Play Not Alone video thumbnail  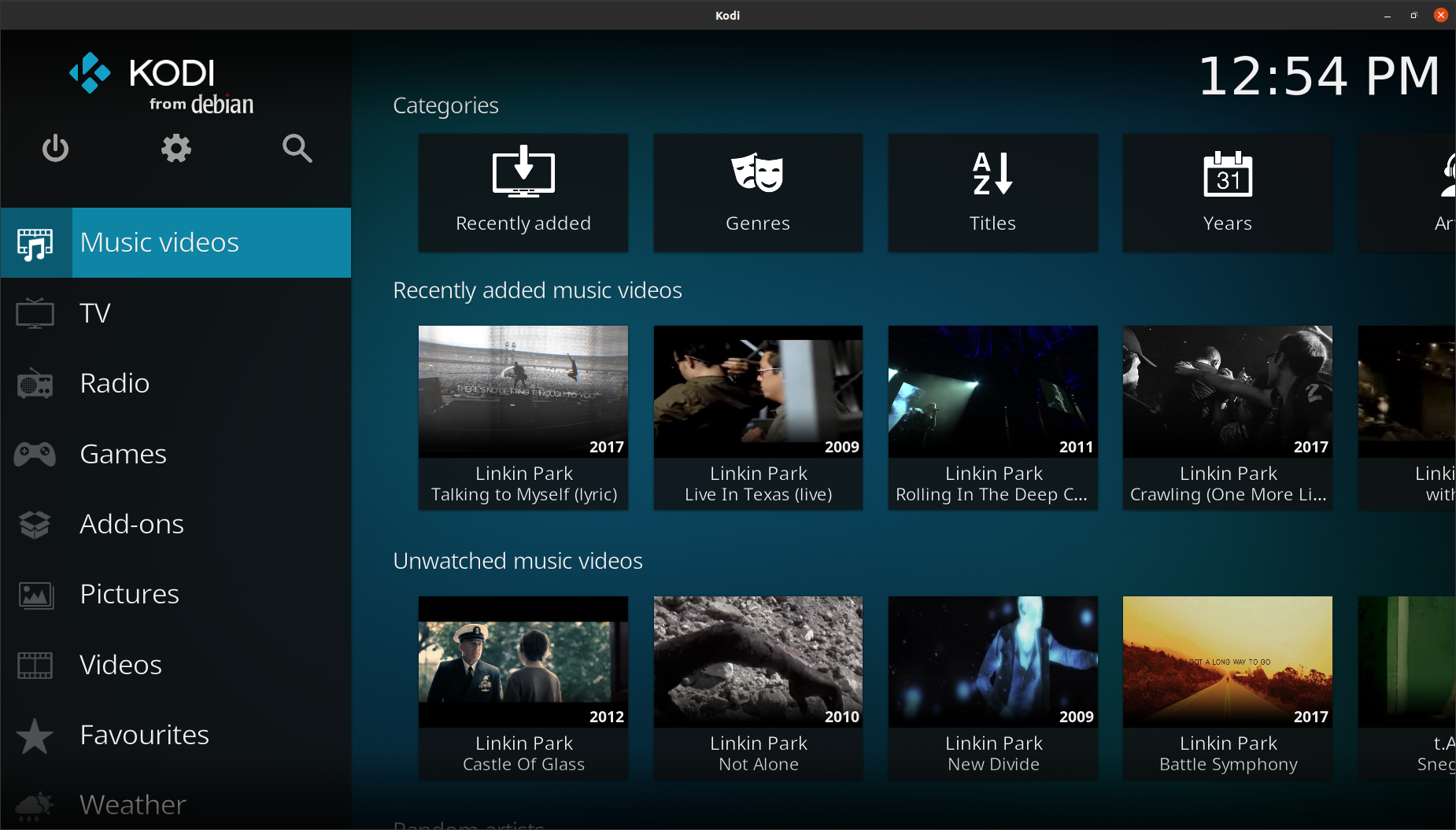758,662
